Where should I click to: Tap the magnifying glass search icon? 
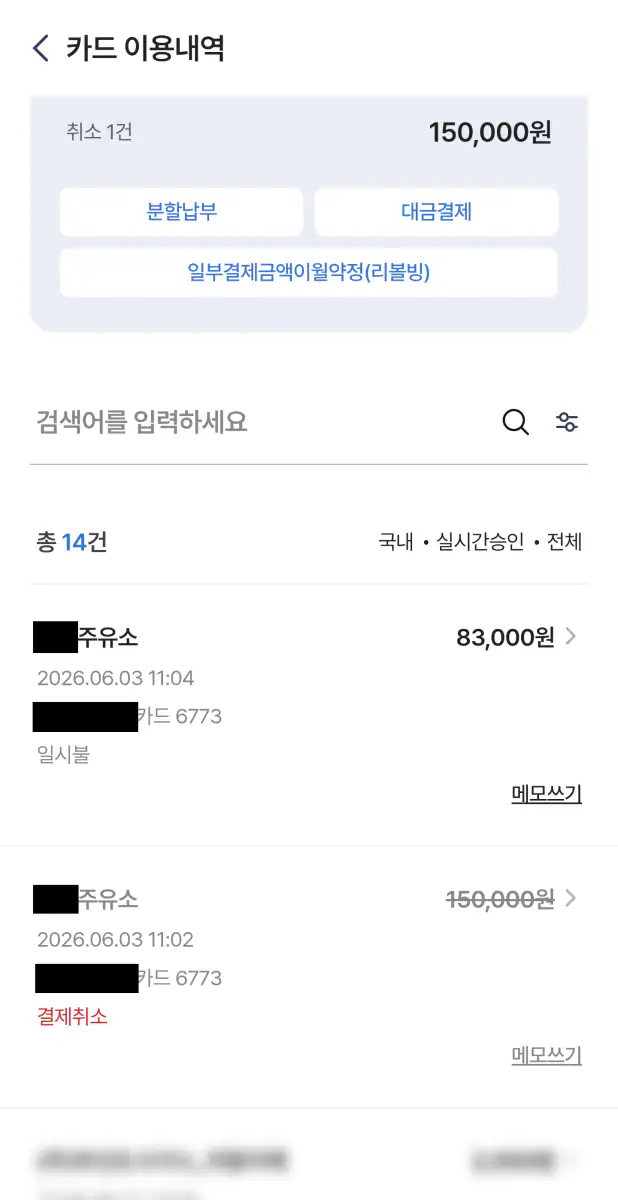(515, 422)
